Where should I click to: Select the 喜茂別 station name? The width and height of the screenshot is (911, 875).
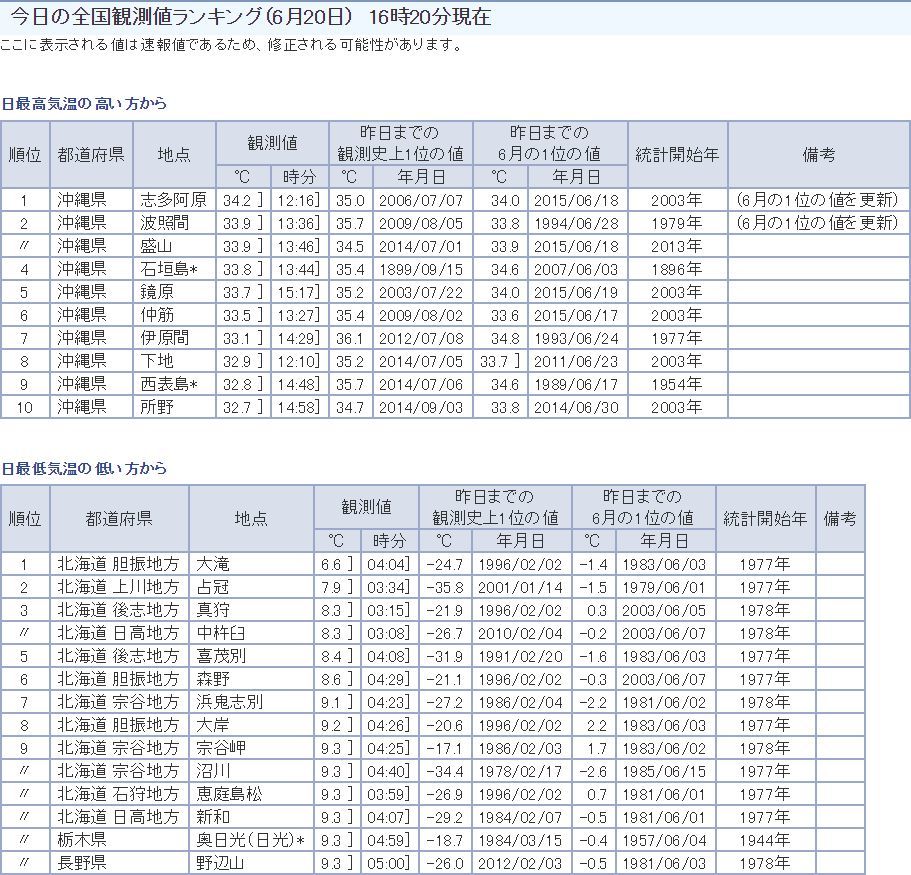[222, 656]
